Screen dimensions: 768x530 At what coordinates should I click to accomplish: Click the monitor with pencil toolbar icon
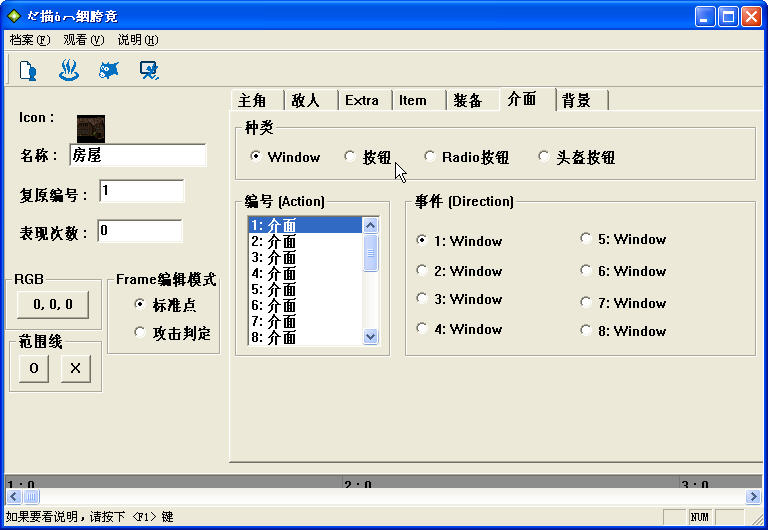[149, 71]
